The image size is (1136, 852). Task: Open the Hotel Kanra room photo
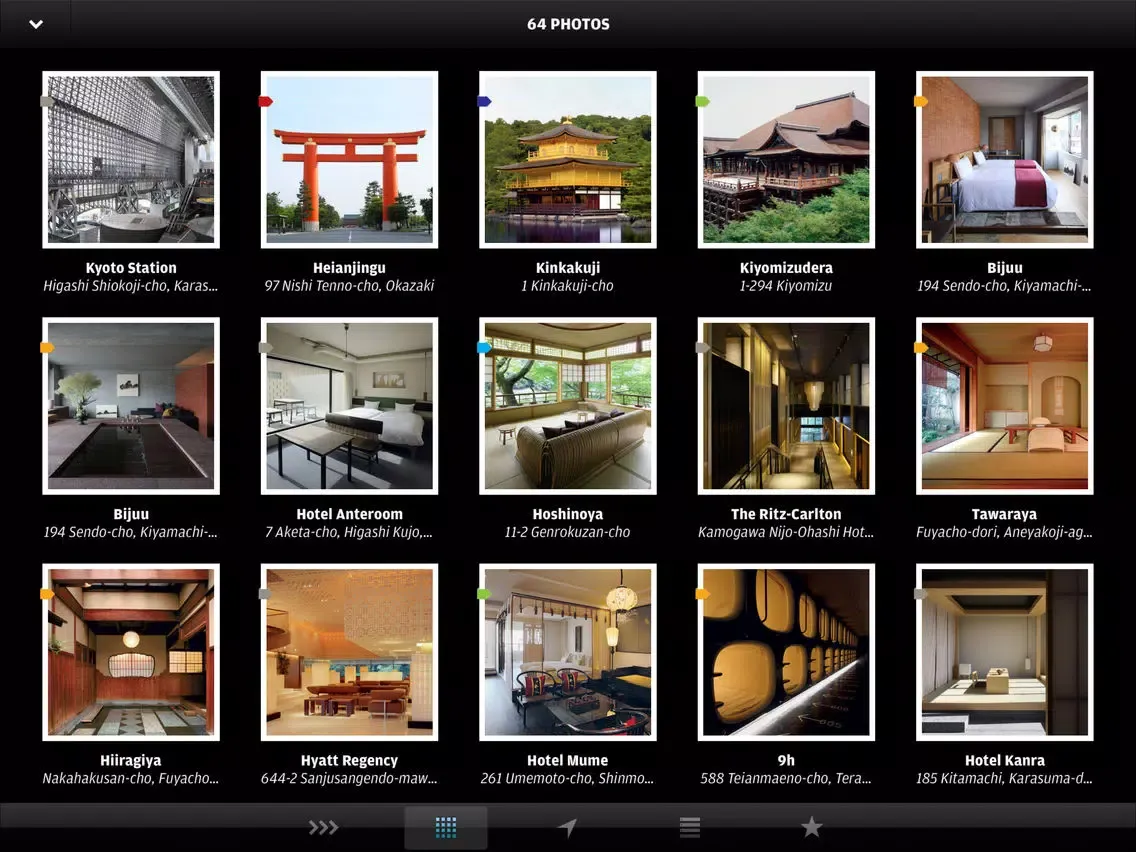pyautogui.click(x=1005, y=652)
